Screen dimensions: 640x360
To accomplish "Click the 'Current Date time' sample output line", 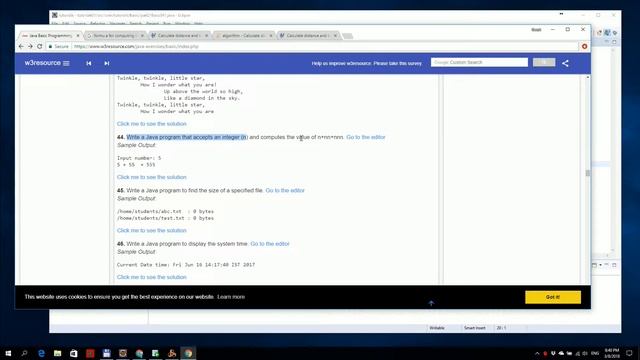I will point(186,265).
